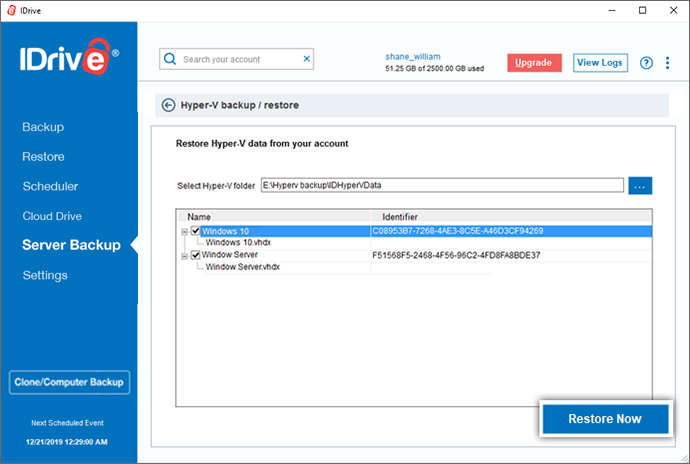This screenshot has height=464, width=690.
Task: Minimize the IDrive window
Action: (612, 11)
